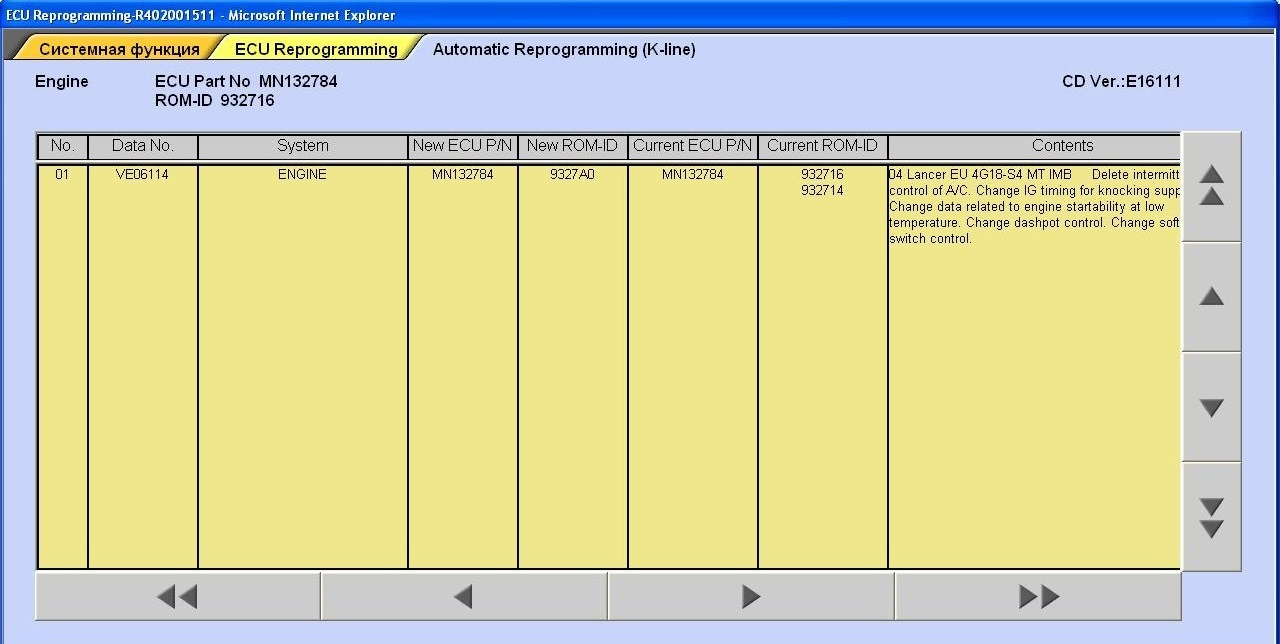Screen dimensions: 1280x644
Task: Click the Current ROM-ID column header
Action: click(823, 146)
